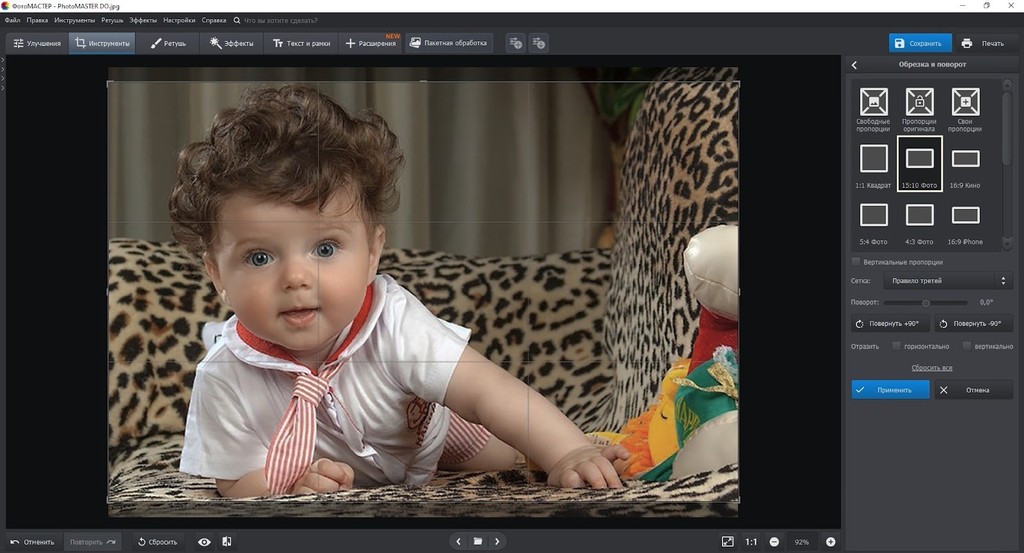Open the folder icon in bottom bar
This screenshot has width=1024, height=553.
478,541
